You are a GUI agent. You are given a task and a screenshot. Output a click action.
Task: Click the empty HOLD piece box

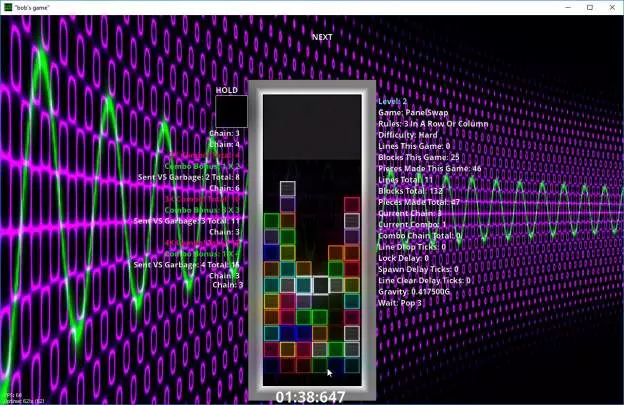[x=231, y=111]
